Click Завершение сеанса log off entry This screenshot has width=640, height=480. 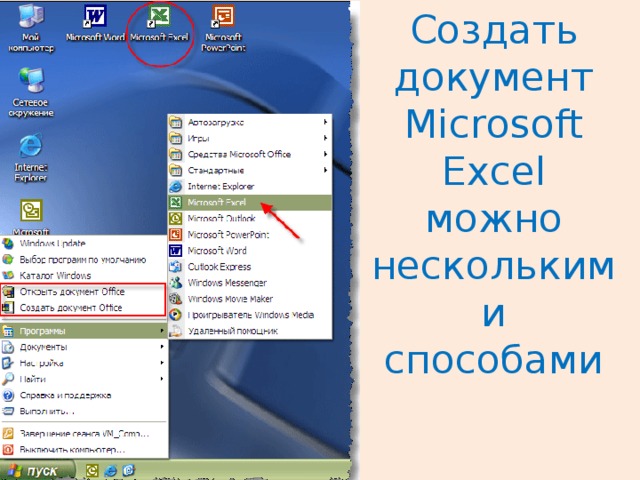pyautogui.click(x=84, y=433)
